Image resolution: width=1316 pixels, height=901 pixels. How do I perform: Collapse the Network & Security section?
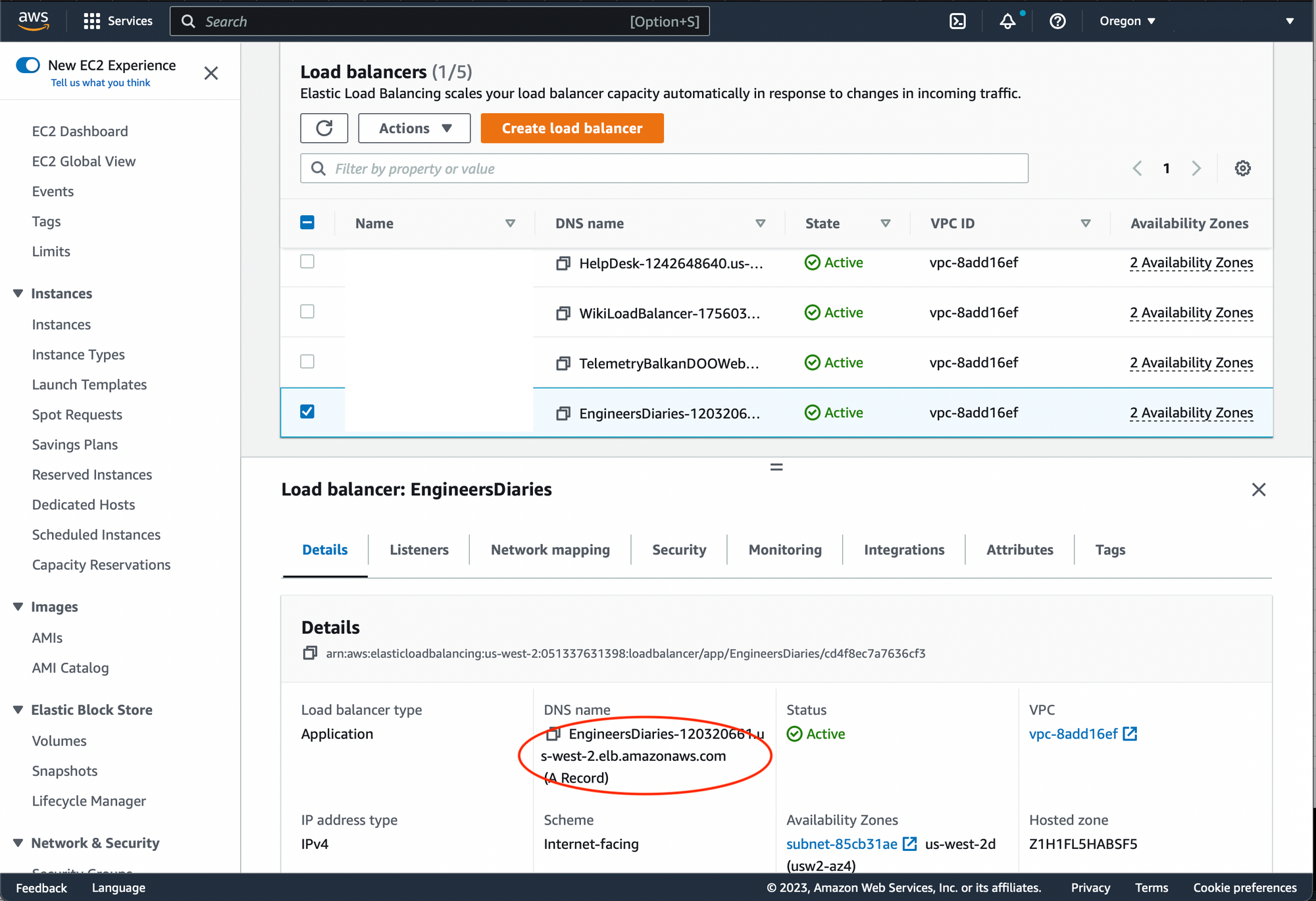click(18, 843)
